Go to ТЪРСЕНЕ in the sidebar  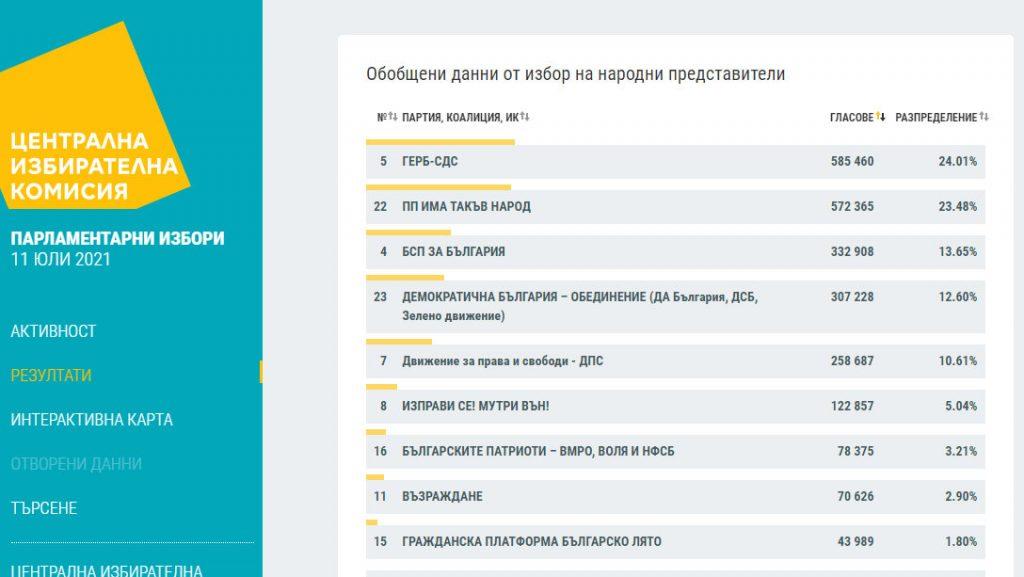[44, 508]
